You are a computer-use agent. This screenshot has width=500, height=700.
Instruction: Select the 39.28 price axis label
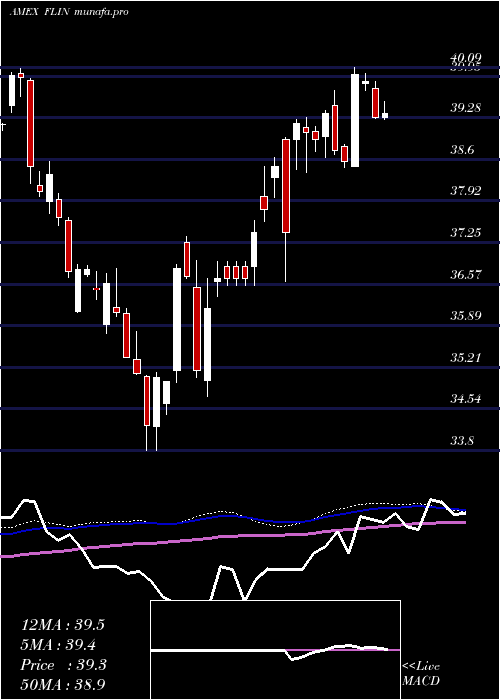466,108
